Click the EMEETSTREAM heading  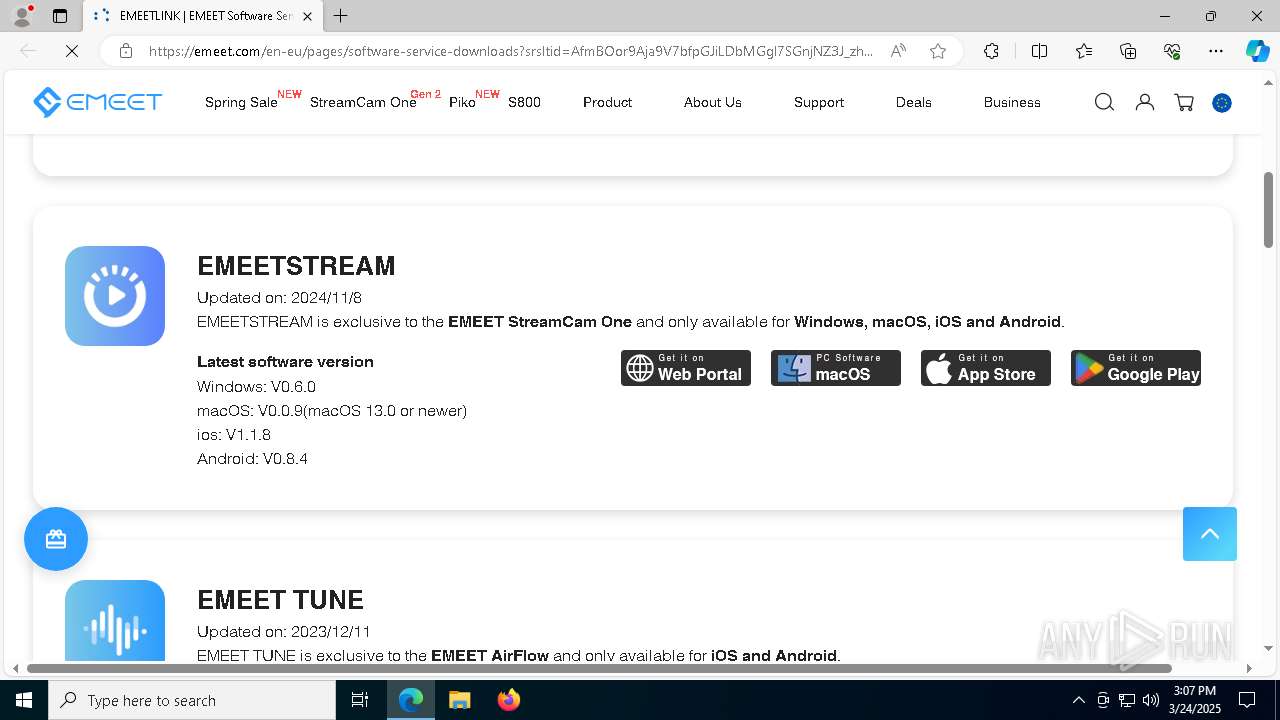click(x=296, y=266)
